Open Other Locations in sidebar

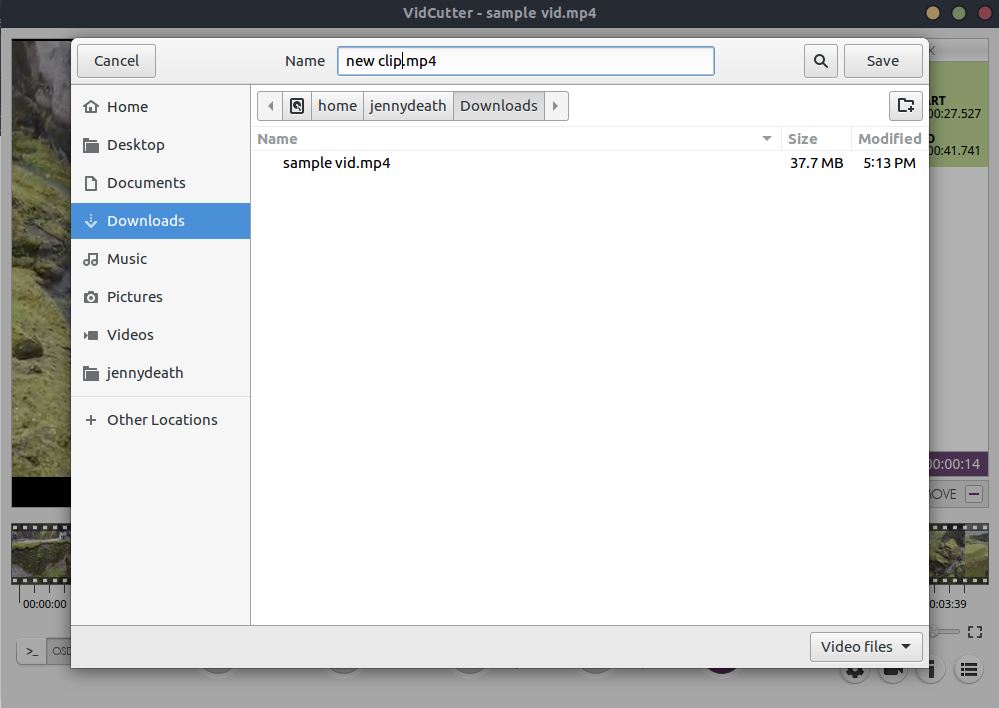coord(162,420)
